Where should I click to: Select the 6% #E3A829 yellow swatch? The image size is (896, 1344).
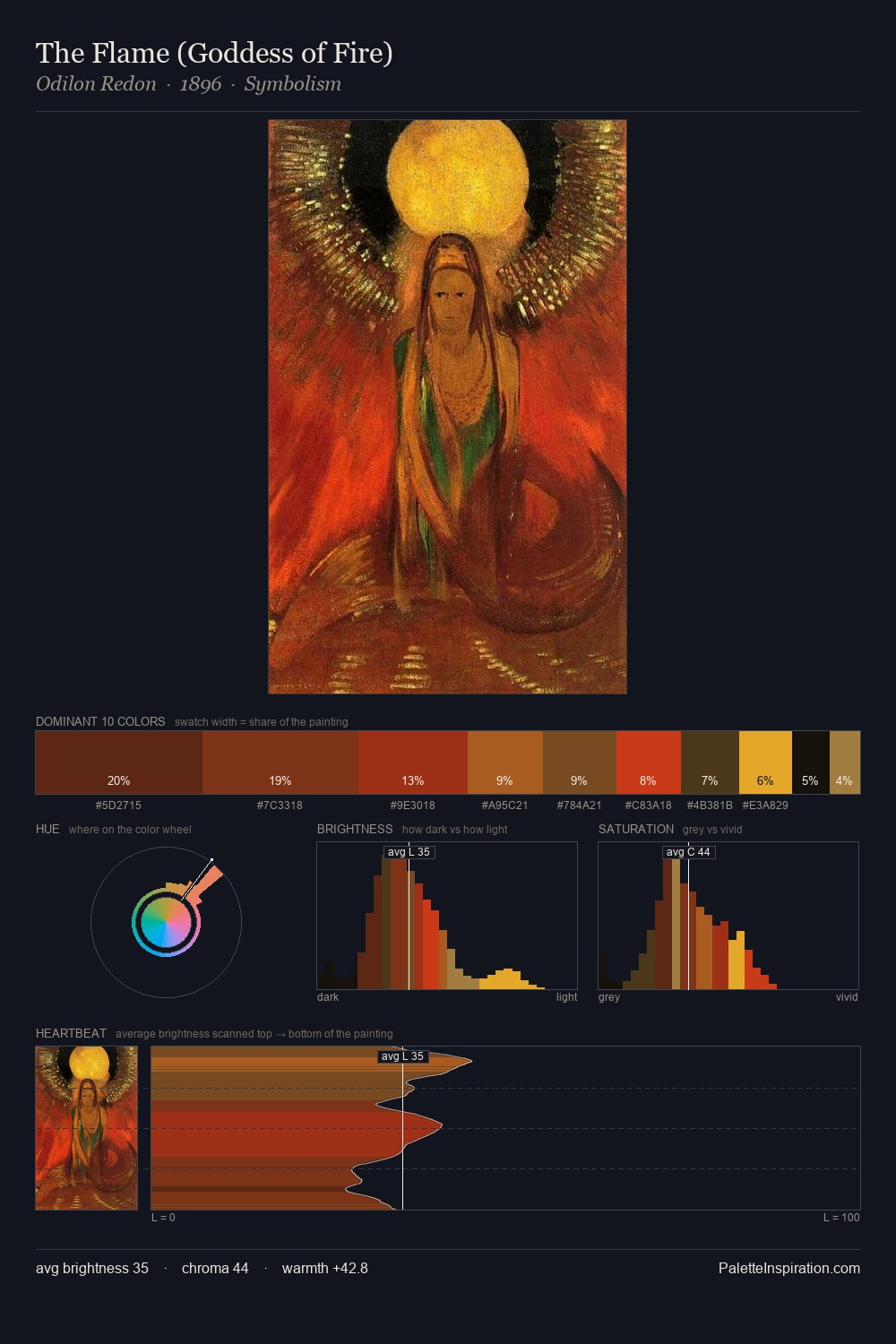765,762
